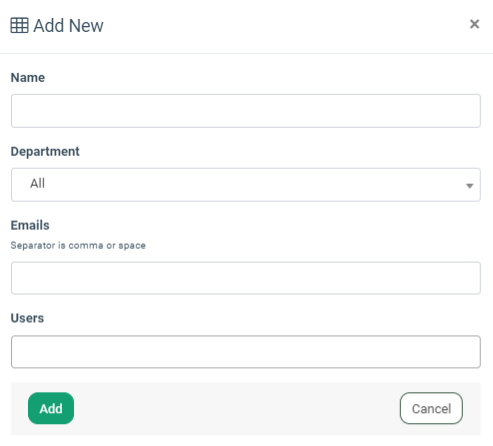
Task: Click empty footer area between Add and Cancel
Action: coord(237,408)
